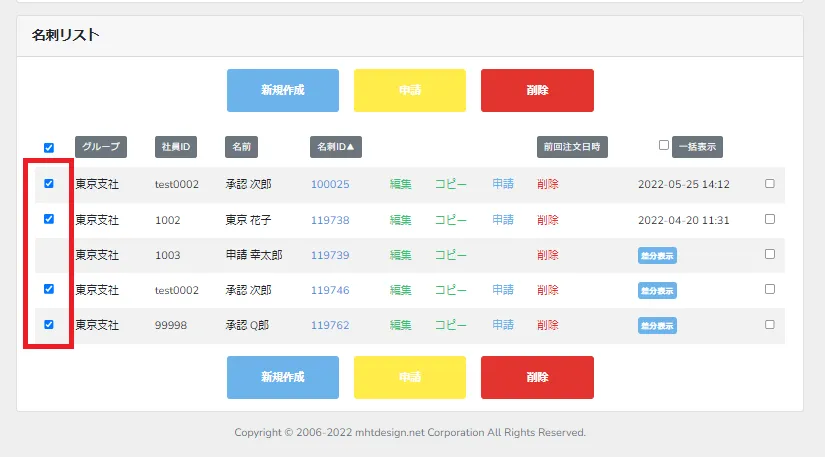Click the bottom 新規作成 button
The height and width of the screenshot is (457, 825).
click(x=283, y=378)
